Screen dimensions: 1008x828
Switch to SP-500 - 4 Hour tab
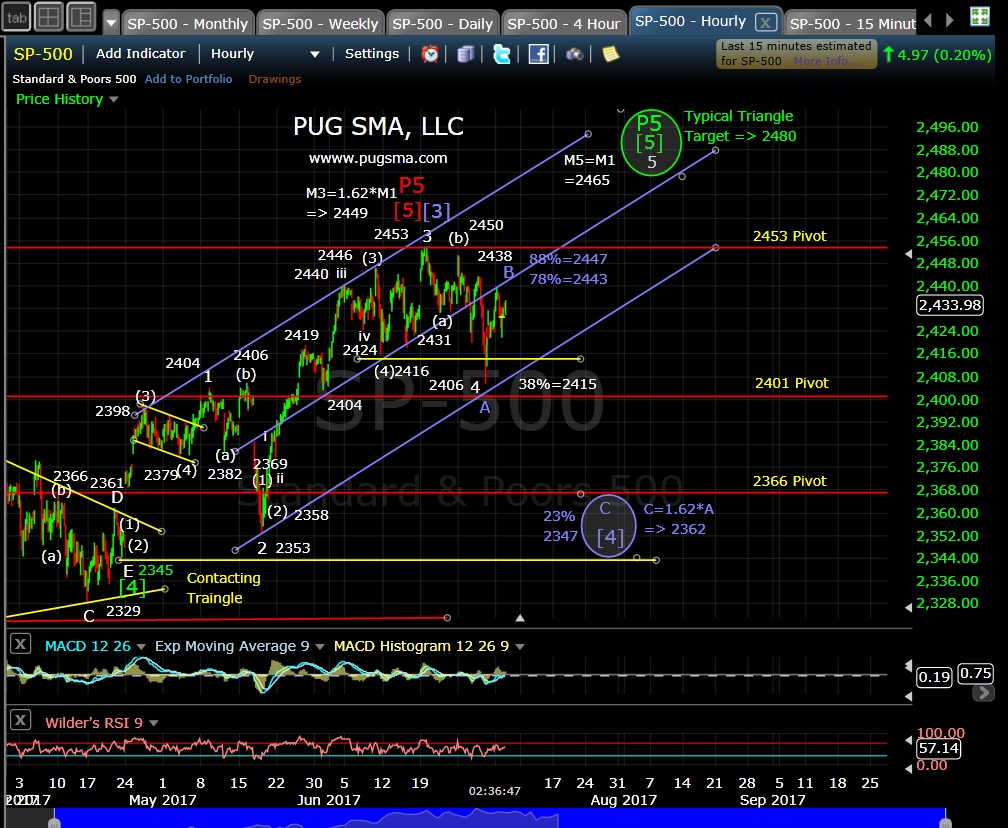click(564, 24)
